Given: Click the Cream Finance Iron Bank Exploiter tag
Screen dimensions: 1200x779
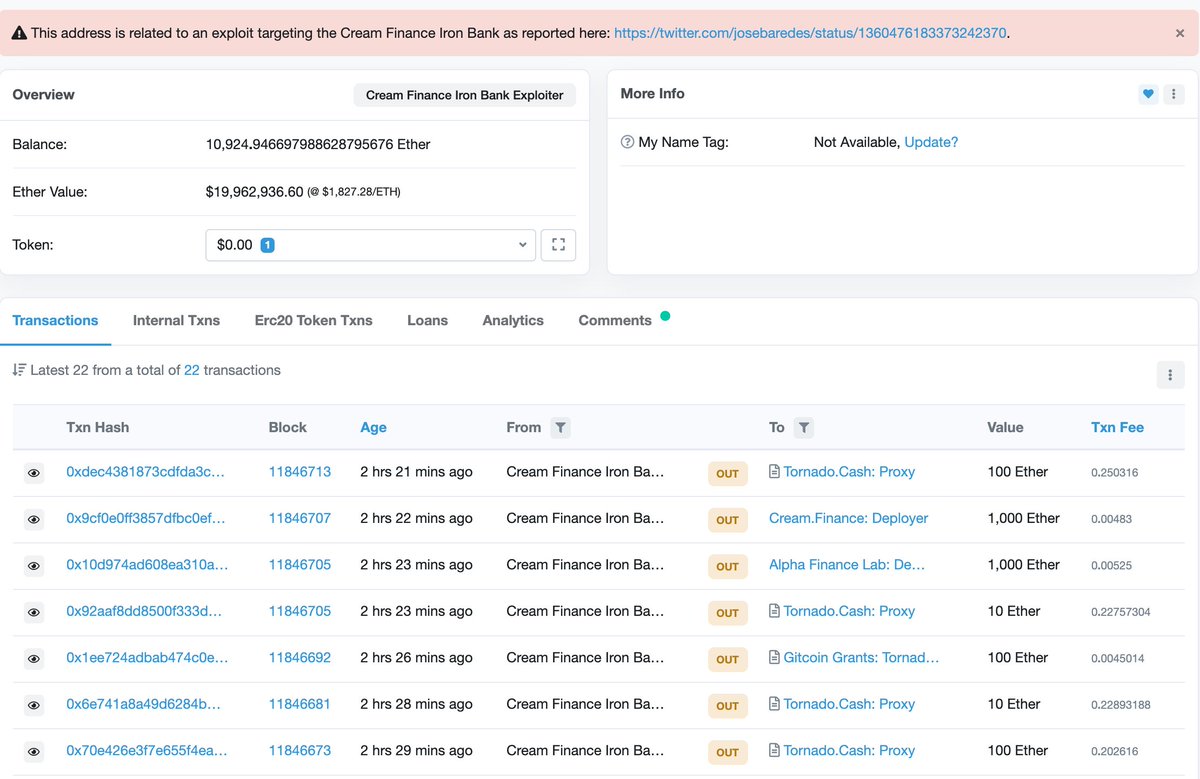Looking at the screenshot, I should pos(464,95).
